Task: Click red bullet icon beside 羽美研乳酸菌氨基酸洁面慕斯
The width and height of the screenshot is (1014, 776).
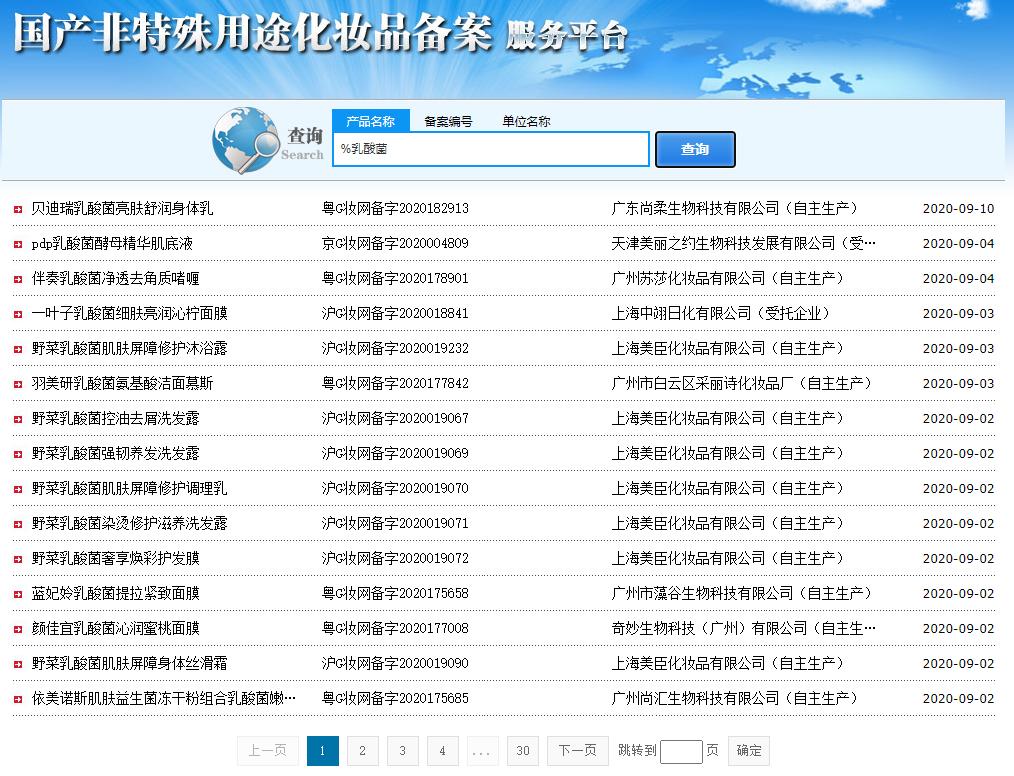Action: (18, 384)
